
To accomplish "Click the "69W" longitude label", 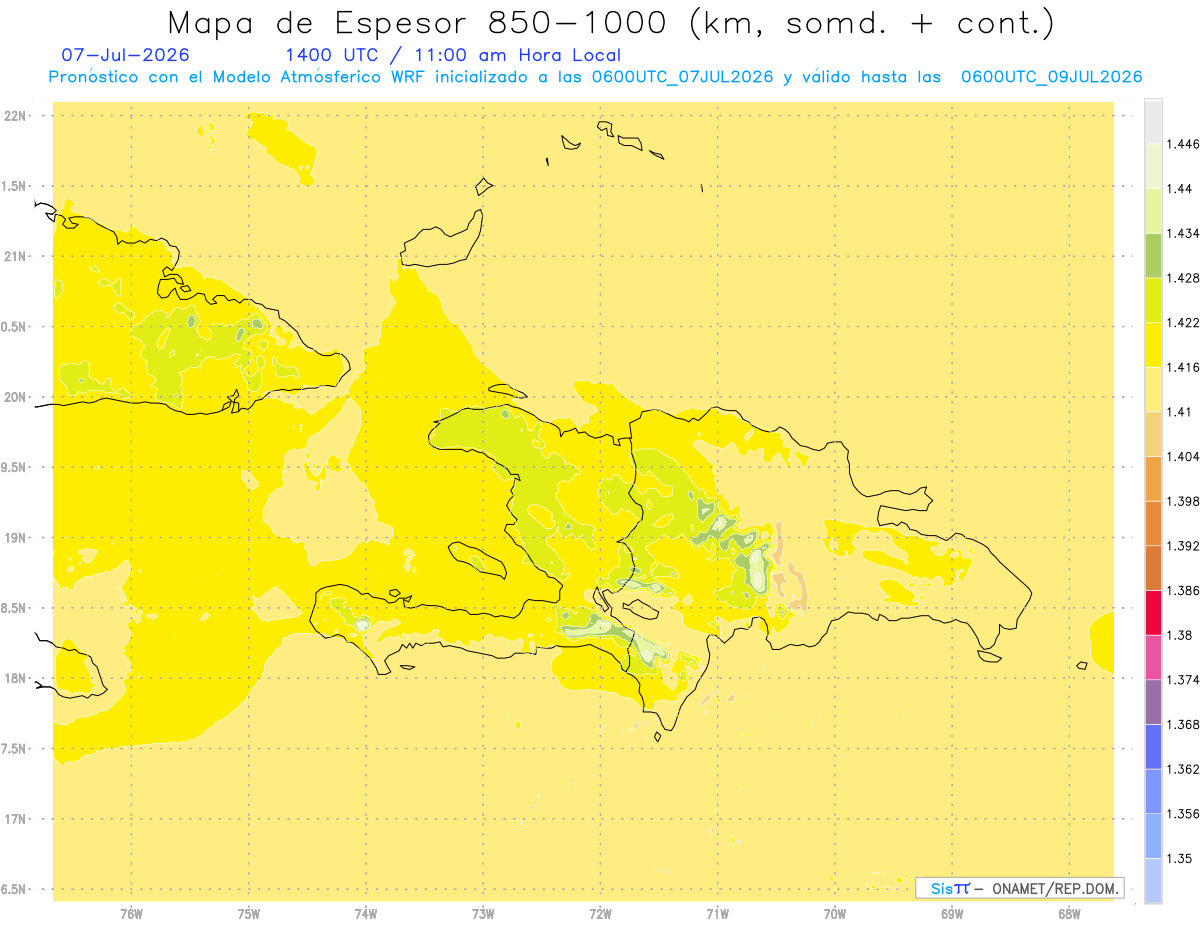I will pos(952,914).
